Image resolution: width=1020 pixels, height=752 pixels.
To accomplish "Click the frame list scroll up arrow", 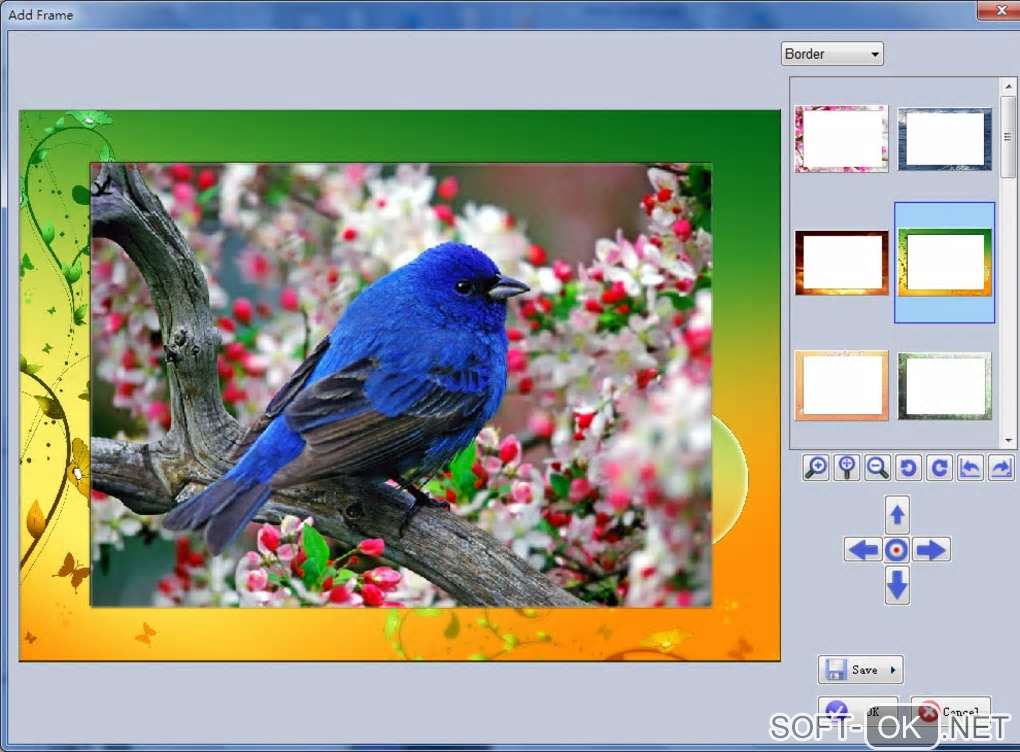I will (1008, 86).
